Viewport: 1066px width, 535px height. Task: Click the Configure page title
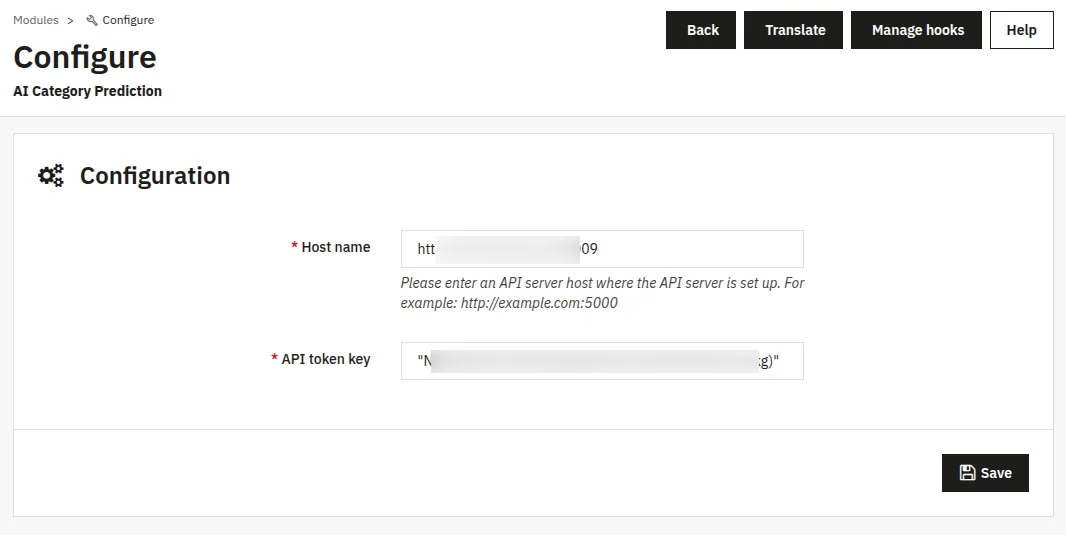point(85,56)
